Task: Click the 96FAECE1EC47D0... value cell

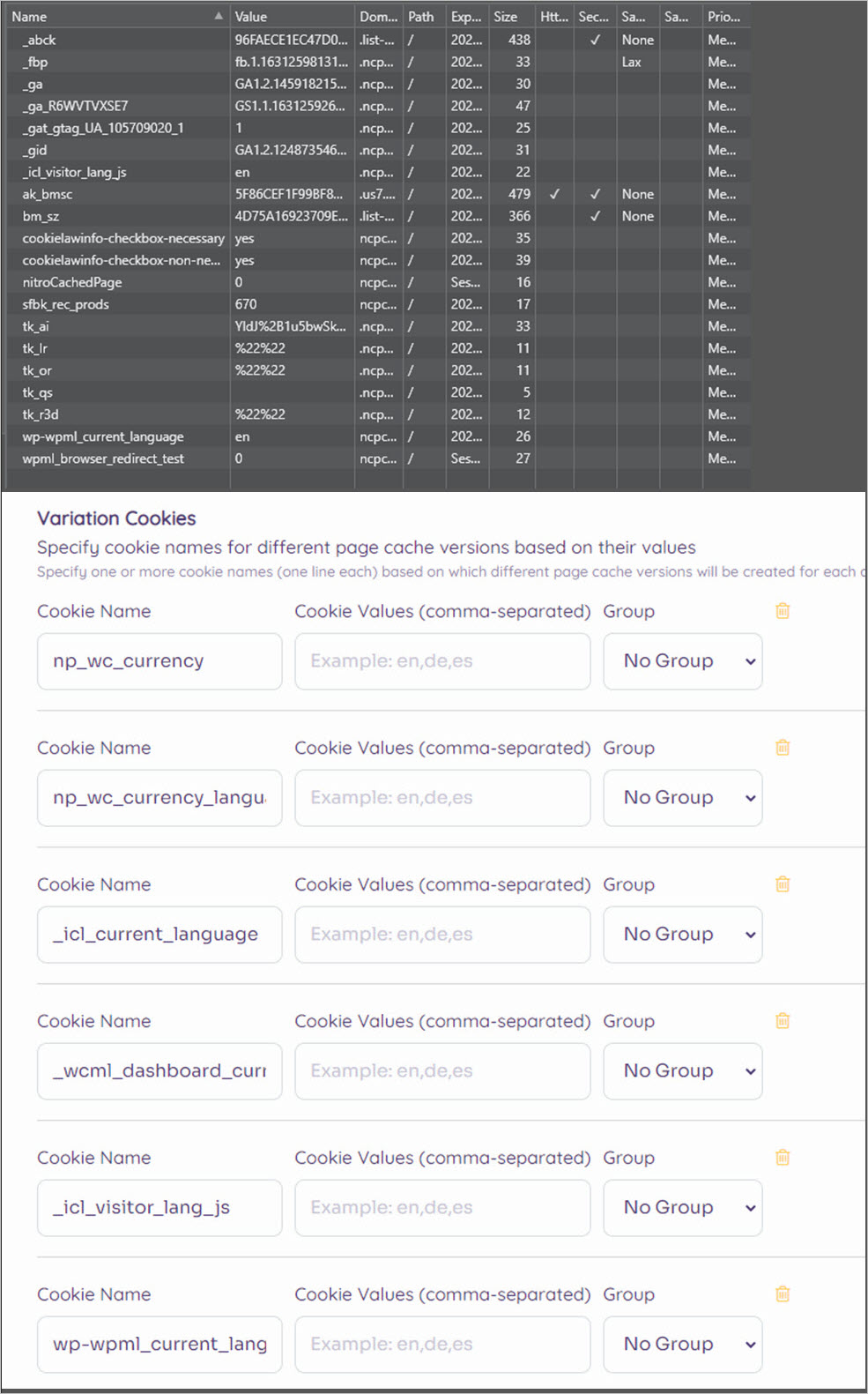Action: (x=292, y=40)
